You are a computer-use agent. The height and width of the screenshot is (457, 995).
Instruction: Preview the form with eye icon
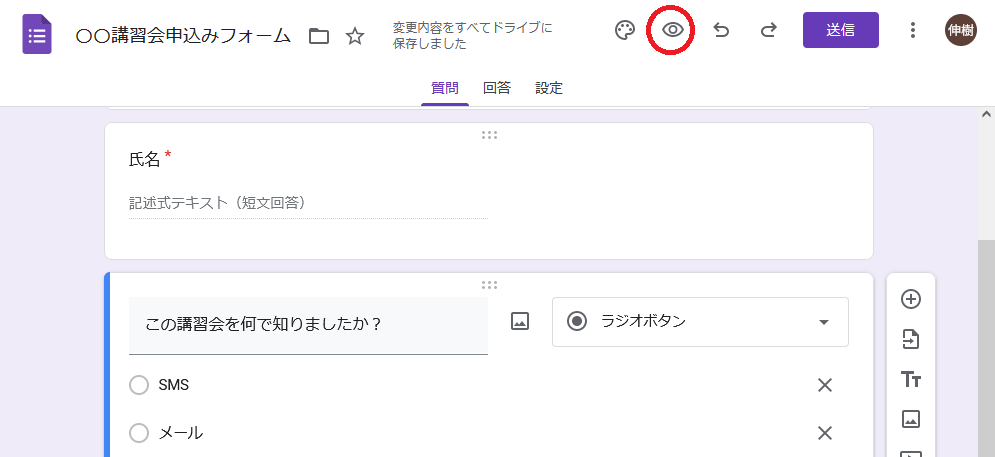point(673,30)
